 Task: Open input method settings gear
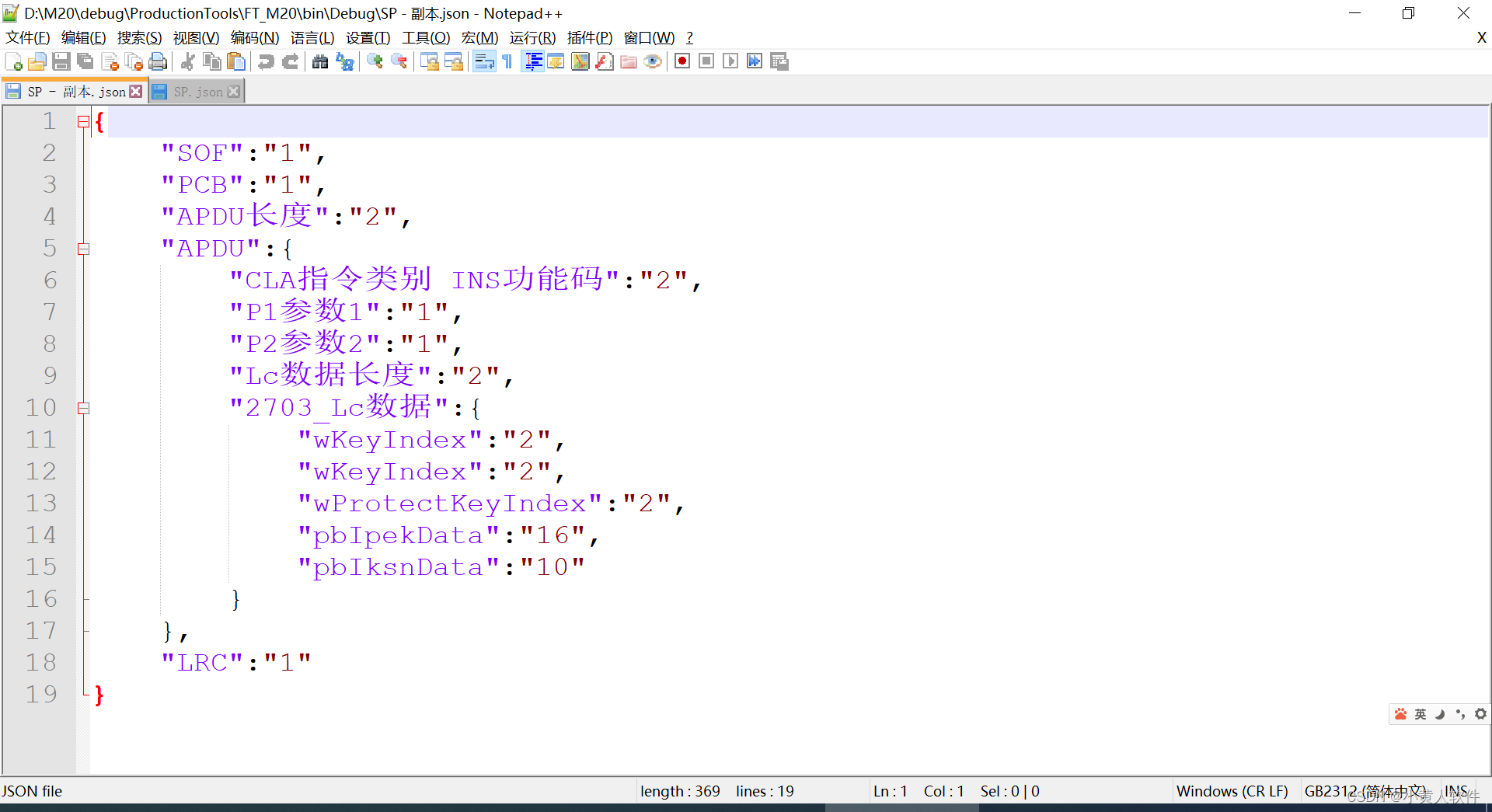tap(1481, 713)
